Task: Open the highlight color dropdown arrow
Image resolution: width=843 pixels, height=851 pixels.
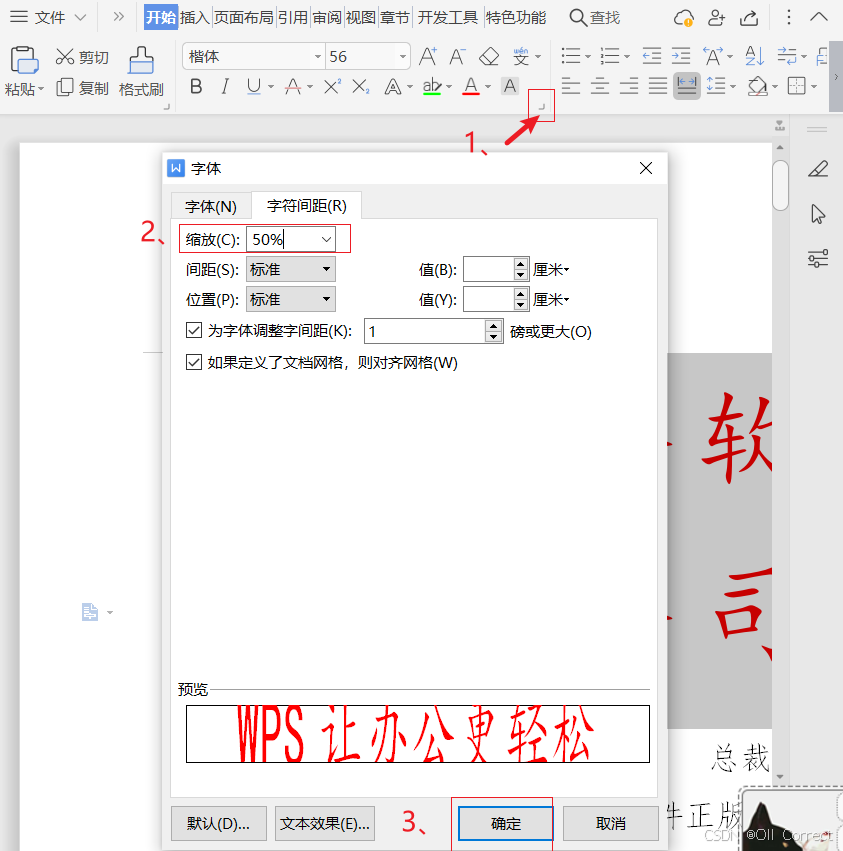Action: 448,86
